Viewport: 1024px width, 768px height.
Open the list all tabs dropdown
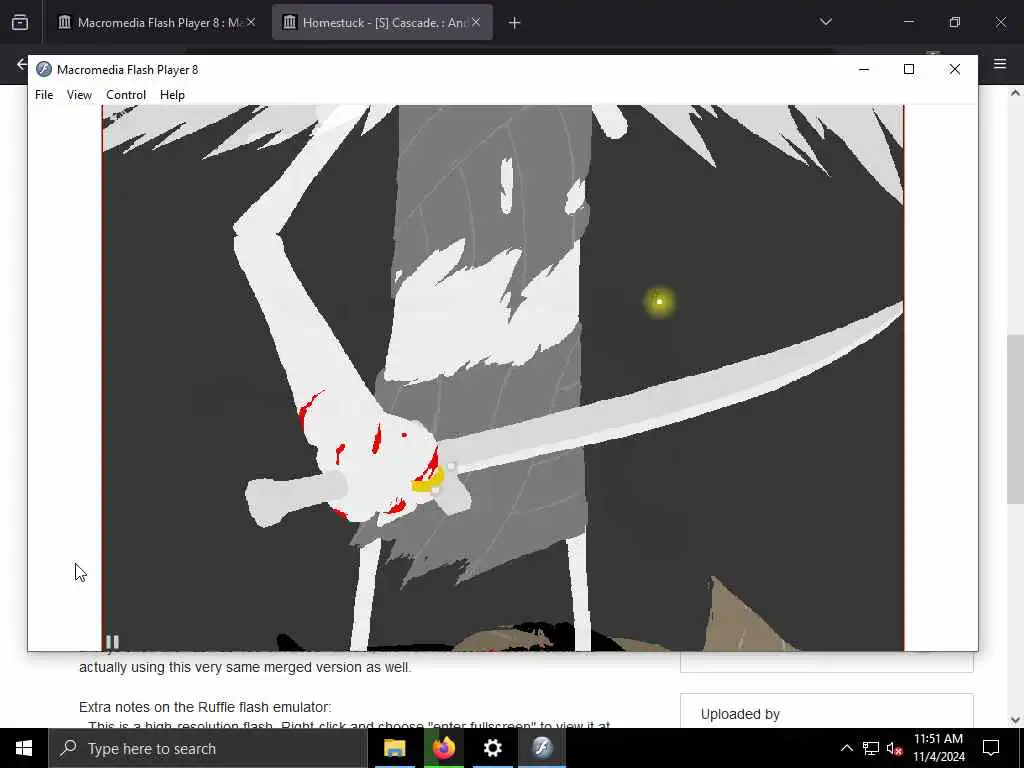click(825, 22)
